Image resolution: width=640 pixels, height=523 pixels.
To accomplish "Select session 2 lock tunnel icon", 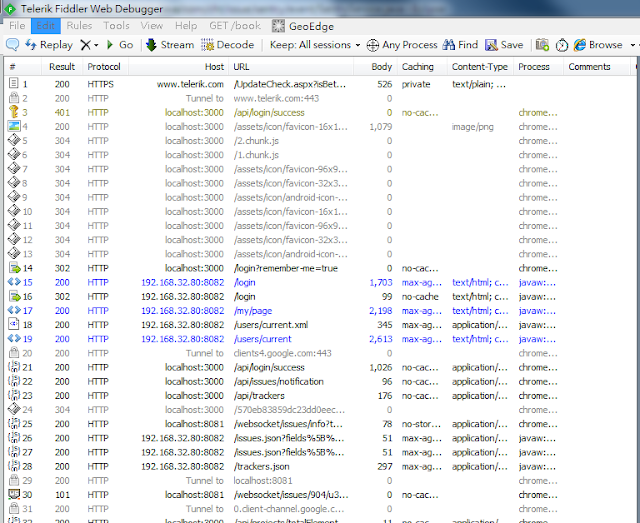I will 14,98.
